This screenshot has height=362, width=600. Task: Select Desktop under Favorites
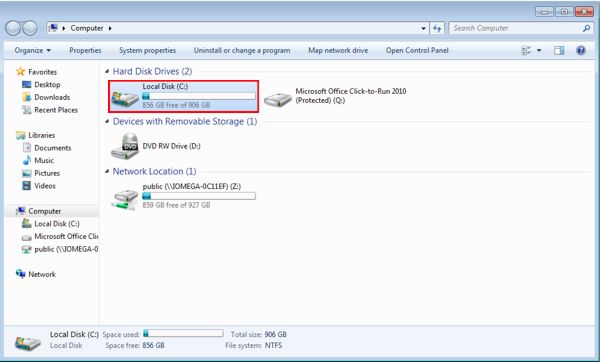click(x=47, y=85)
